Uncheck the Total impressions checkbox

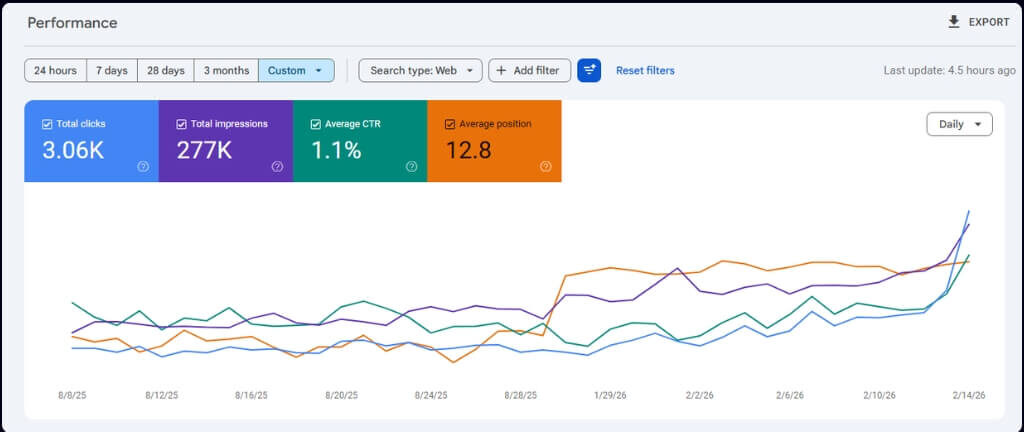(182, 124)
